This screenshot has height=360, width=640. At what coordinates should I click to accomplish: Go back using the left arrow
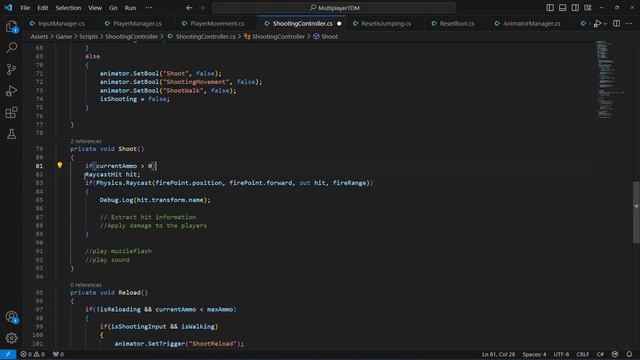click(x=189, y=8)
